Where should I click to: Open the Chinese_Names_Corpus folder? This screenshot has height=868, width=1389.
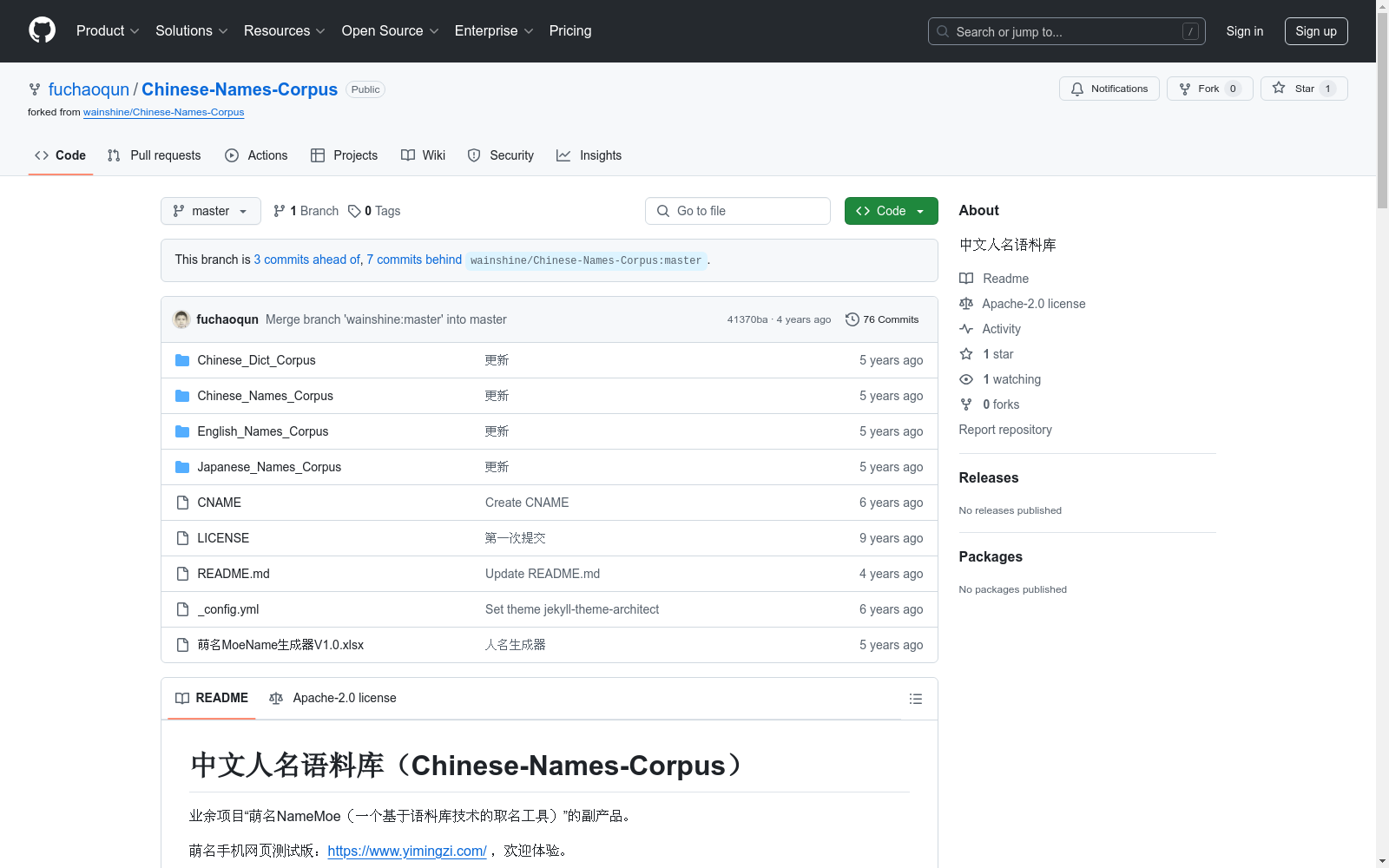[x=265, y=396]
